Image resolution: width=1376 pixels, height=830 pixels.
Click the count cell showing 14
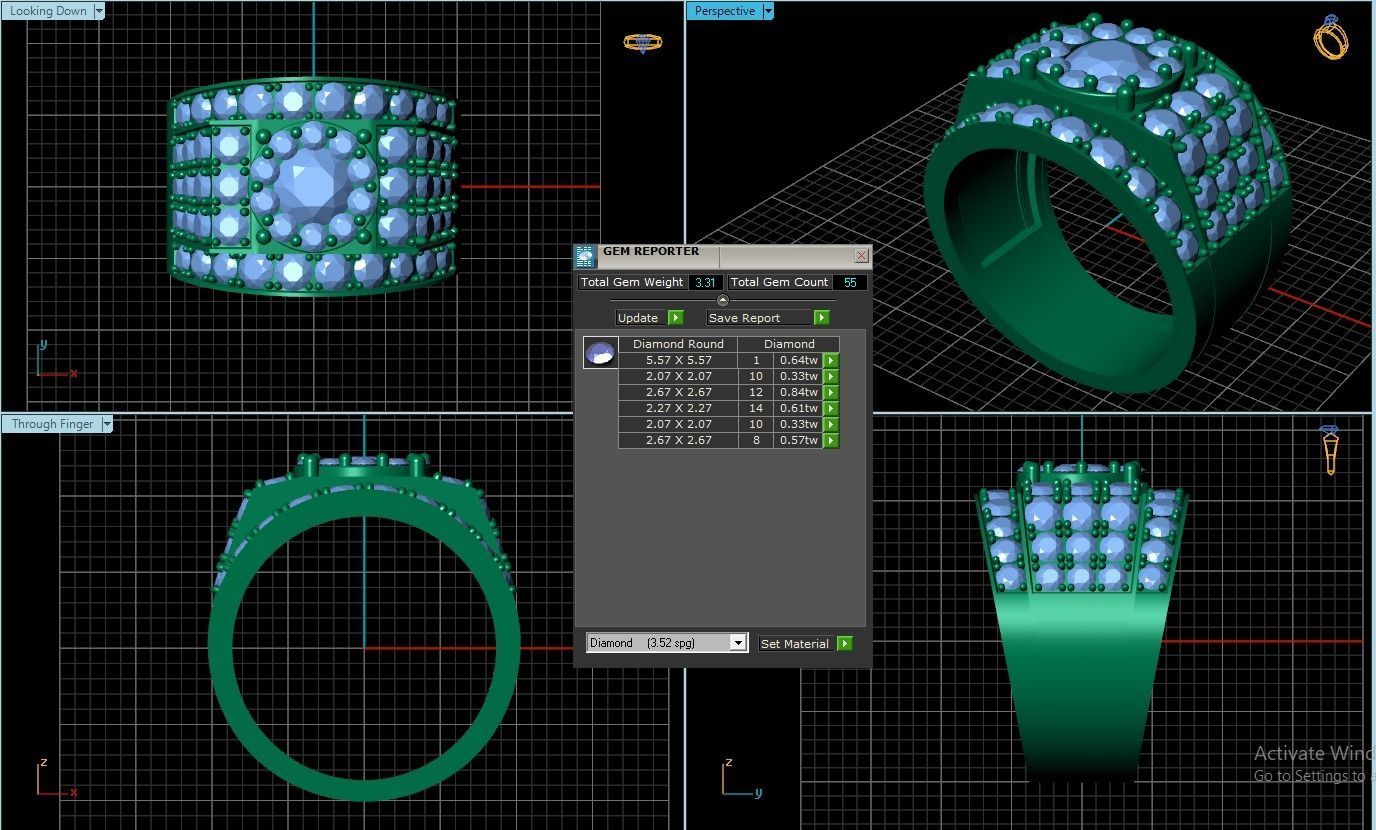(x=756, y=408)
